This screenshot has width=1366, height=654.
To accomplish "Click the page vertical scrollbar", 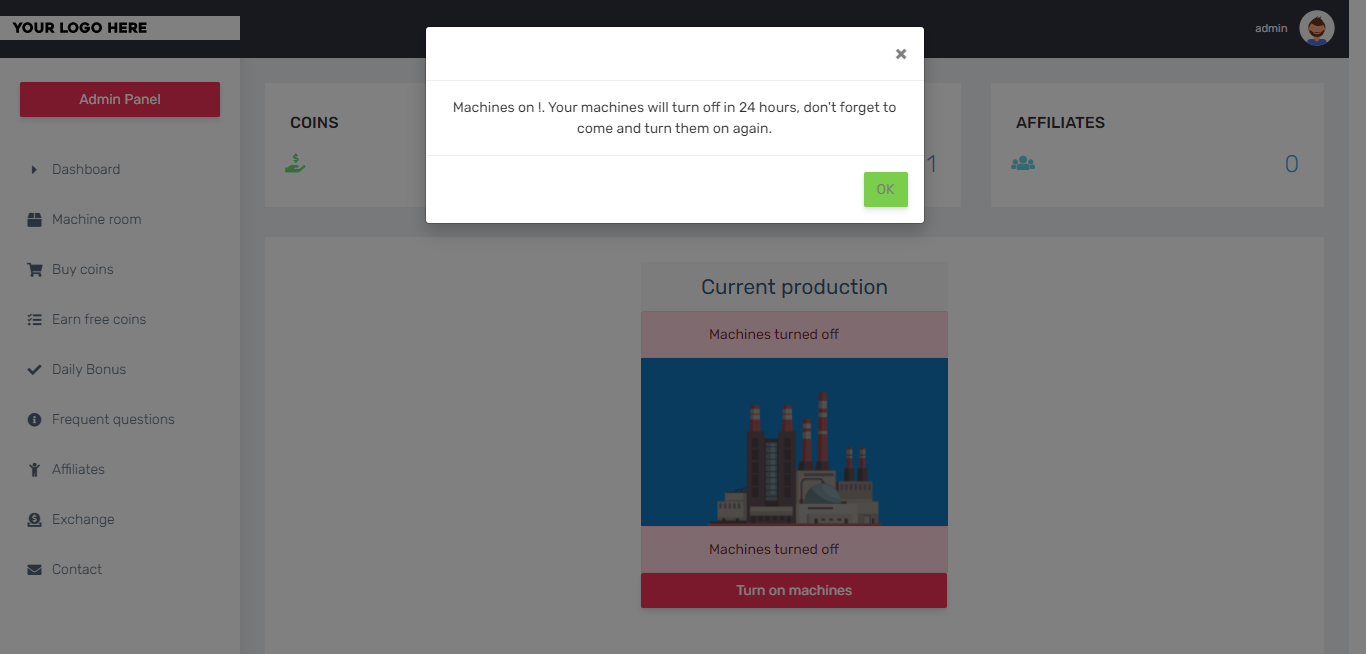I will pos(1357,327).
